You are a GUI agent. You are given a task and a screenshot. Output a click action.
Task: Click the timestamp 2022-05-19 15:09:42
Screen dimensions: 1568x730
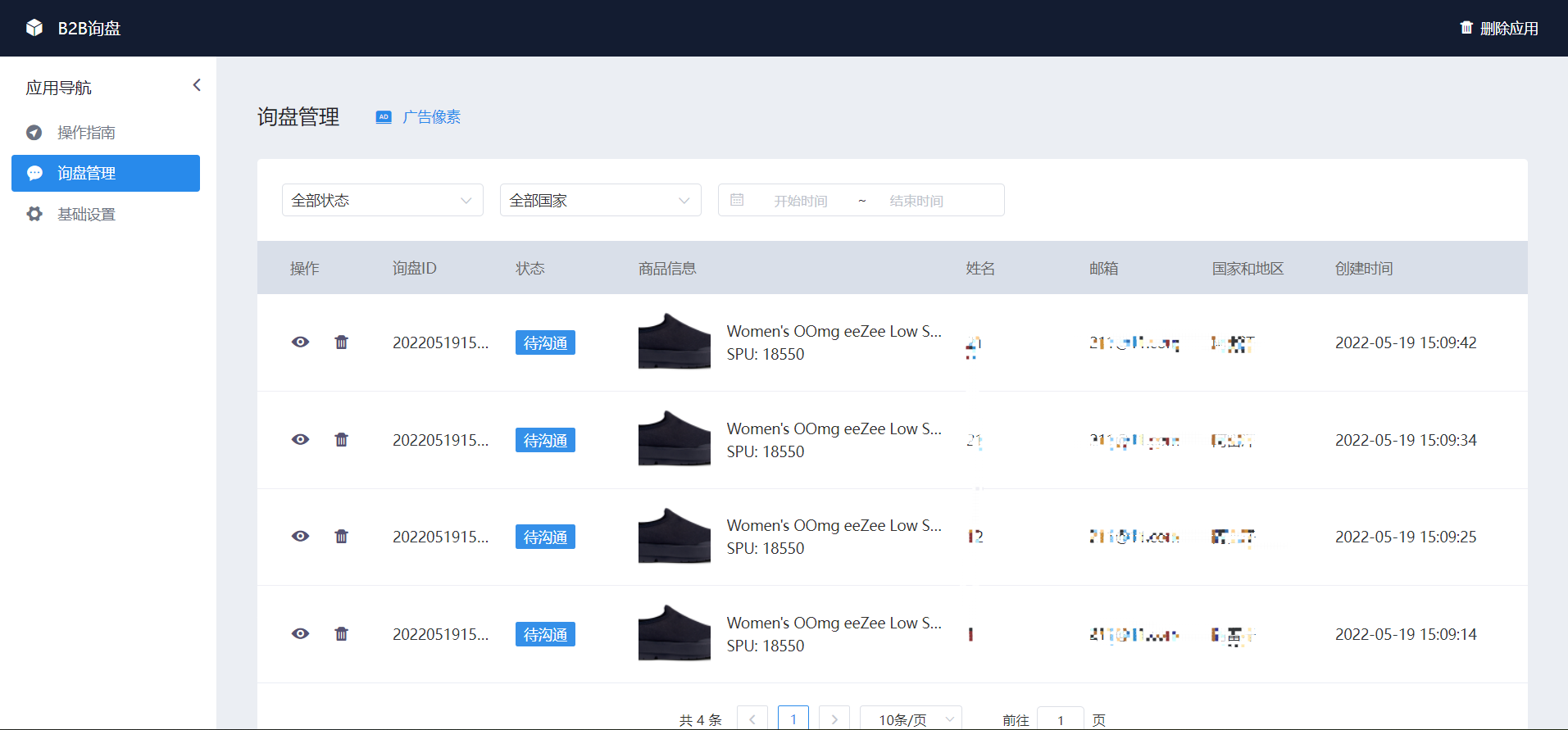[1406, 342]
